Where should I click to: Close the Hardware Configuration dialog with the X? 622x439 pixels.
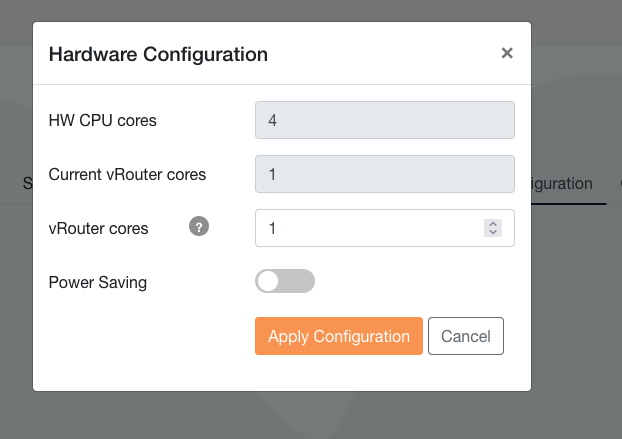pyautogui.click(x=507, y=53)
